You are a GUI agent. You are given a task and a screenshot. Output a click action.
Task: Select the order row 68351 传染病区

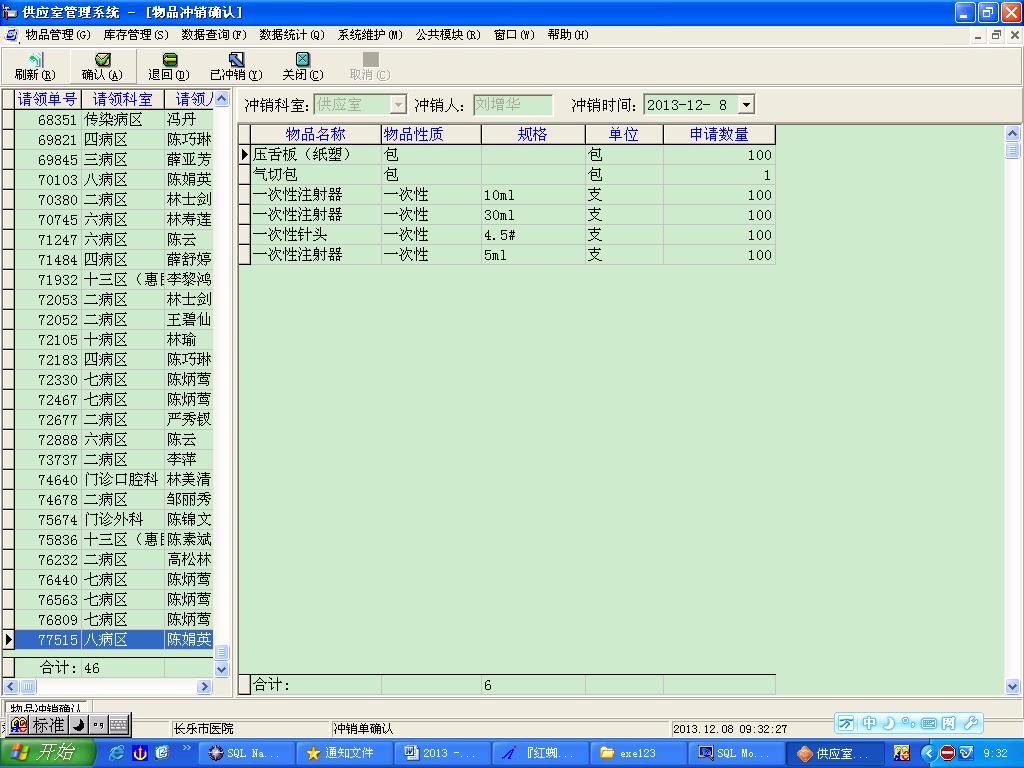[114, 120]
